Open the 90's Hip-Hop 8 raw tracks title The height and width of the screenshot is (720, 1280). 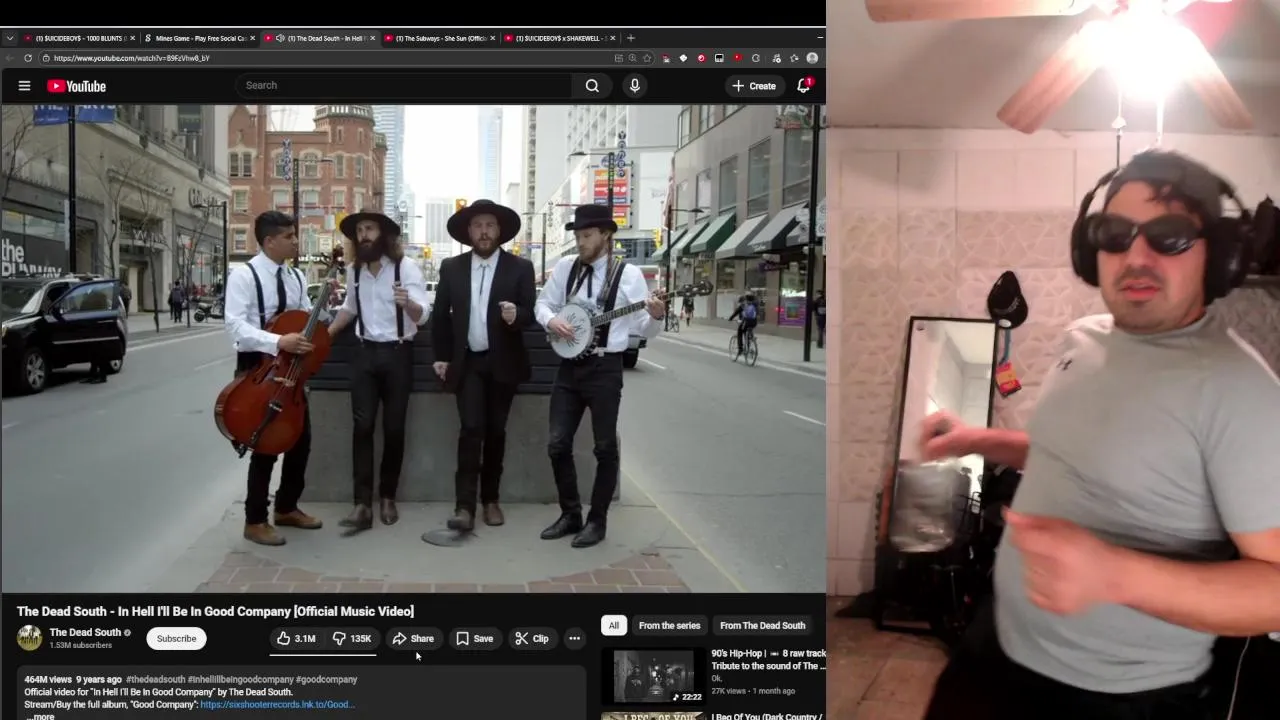point(768,660)
